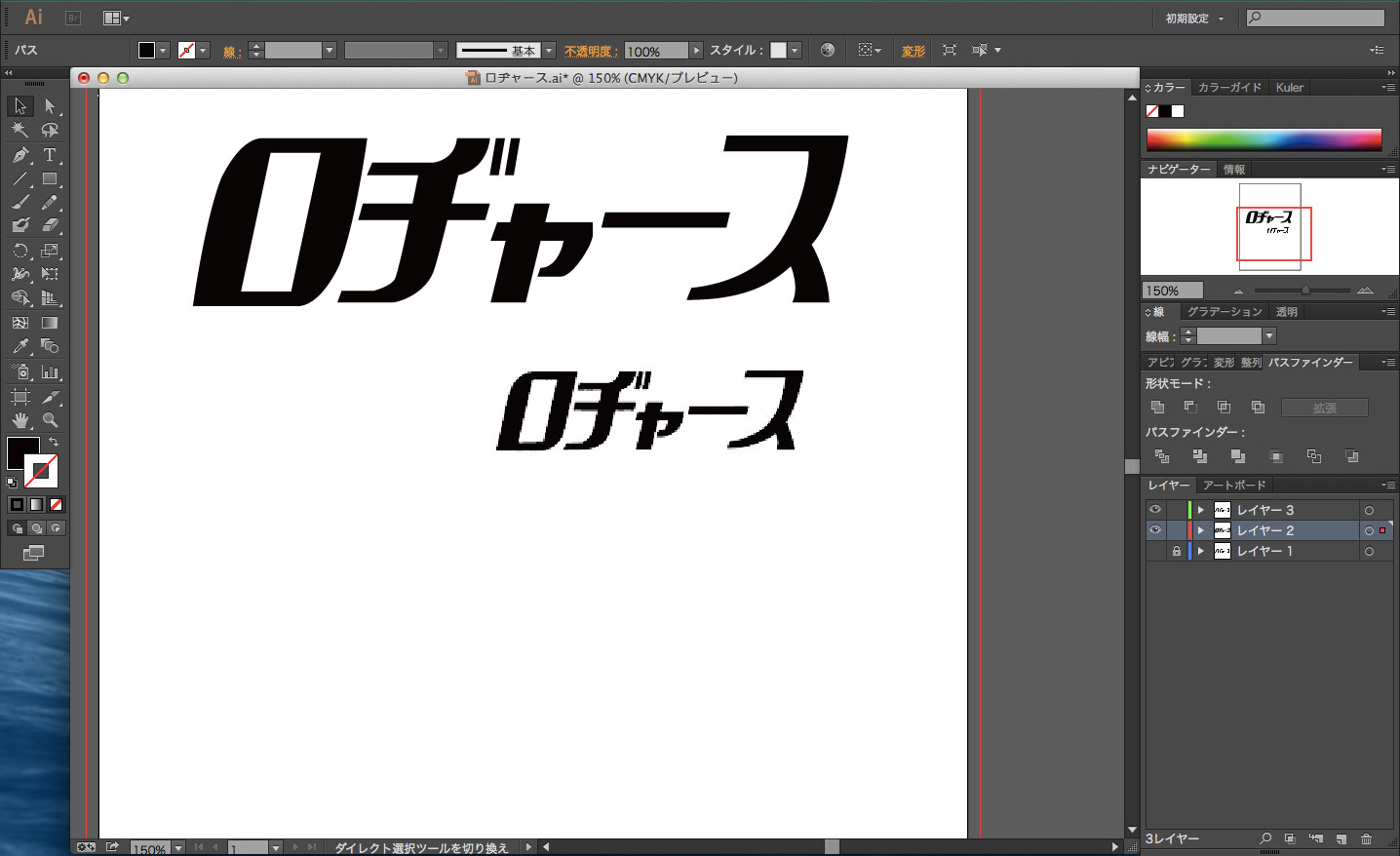The width and height of the screenshot is (1400, 856).
Task: Click the Navigator zoom slider handle
Action: coord(1305,291)
